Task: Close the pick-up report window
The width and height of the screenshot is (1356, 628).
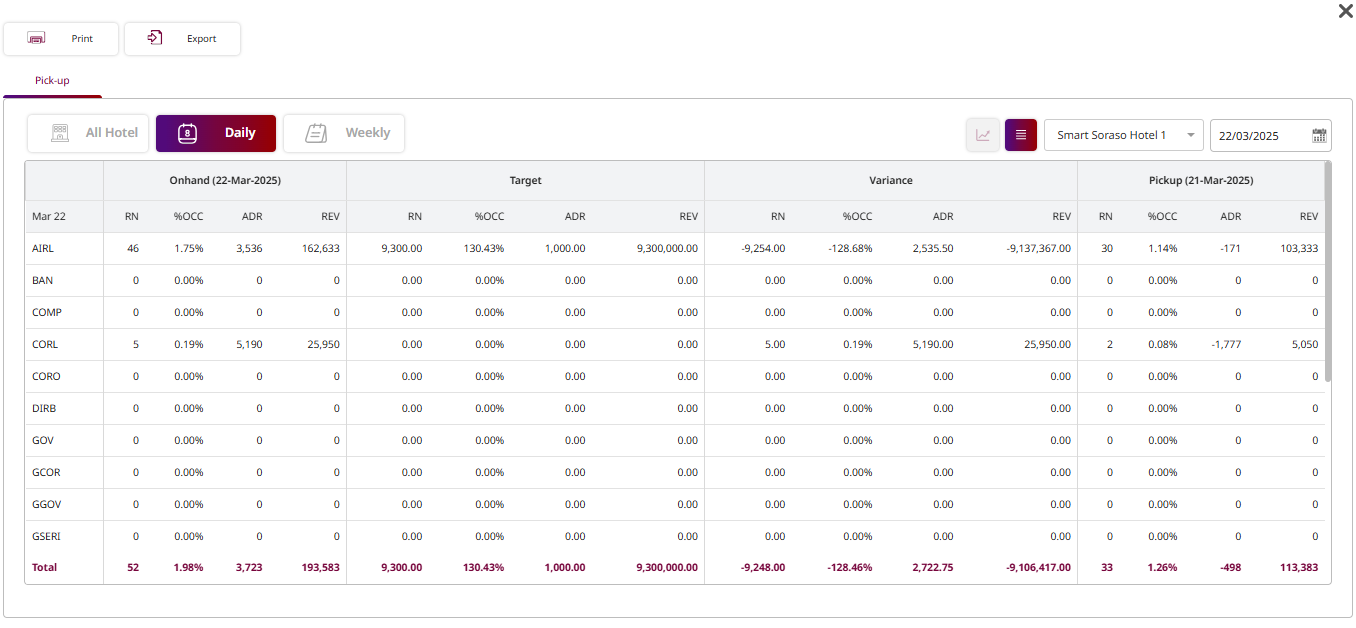Action: (1345, 11)
